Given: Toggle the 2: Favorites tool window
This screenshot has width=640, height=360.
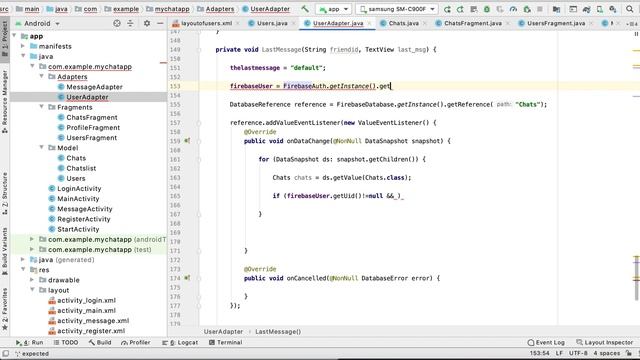Looking at the screenshot, I should (5, 309).
